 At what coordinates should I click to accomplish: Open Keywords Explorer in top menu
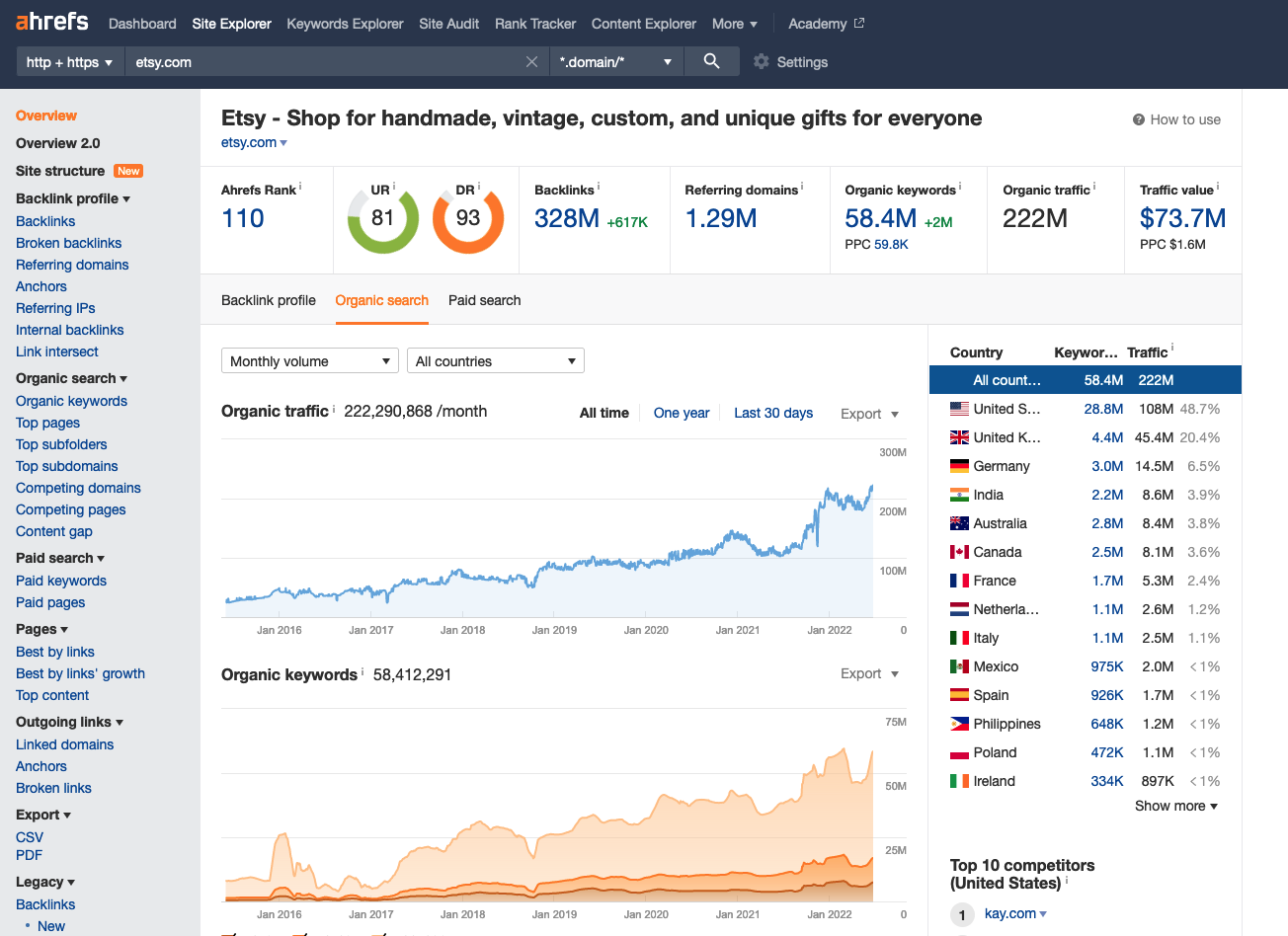click(345, 24)
